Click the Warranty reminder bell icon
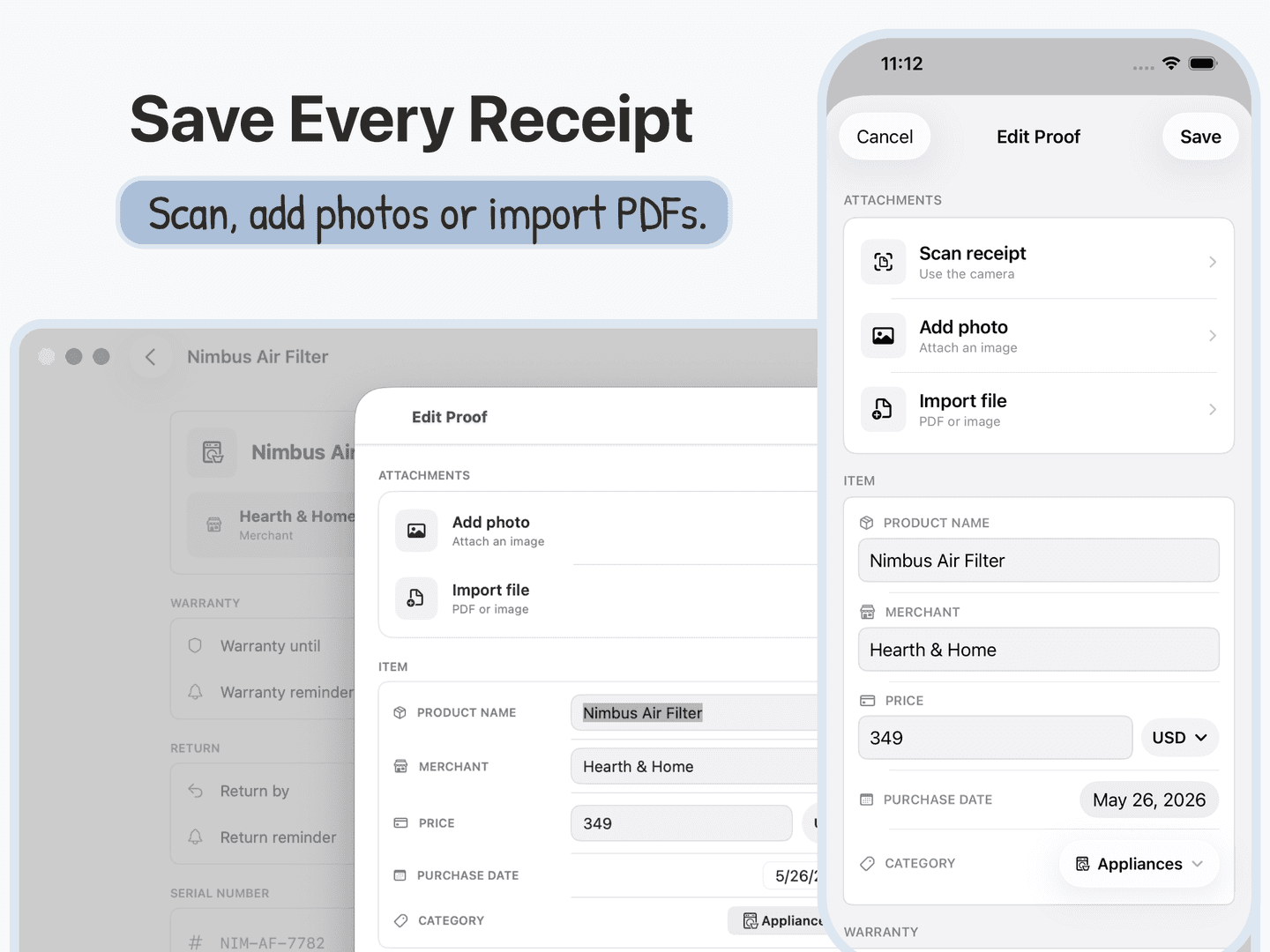This screenshot has width=1270, height=952. 195,692
